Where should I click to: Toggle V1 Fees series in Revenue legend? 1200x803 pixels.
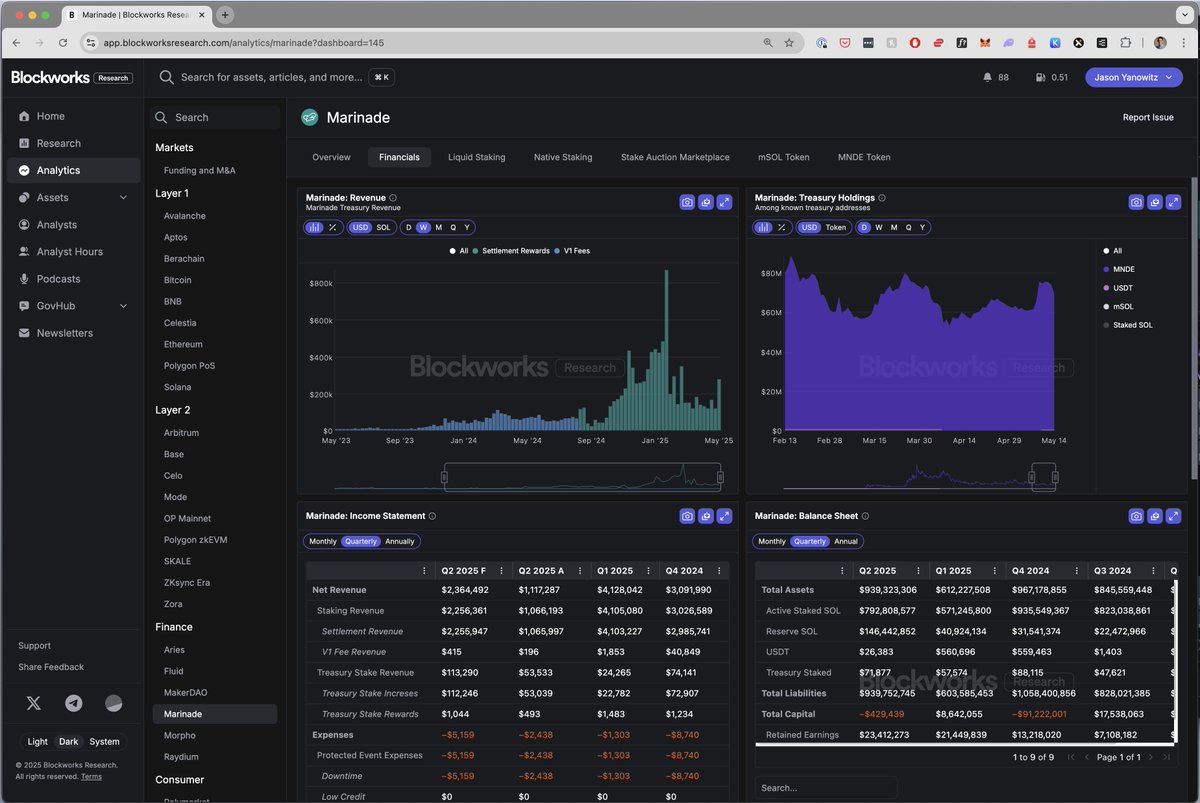[x=572, y=251]
